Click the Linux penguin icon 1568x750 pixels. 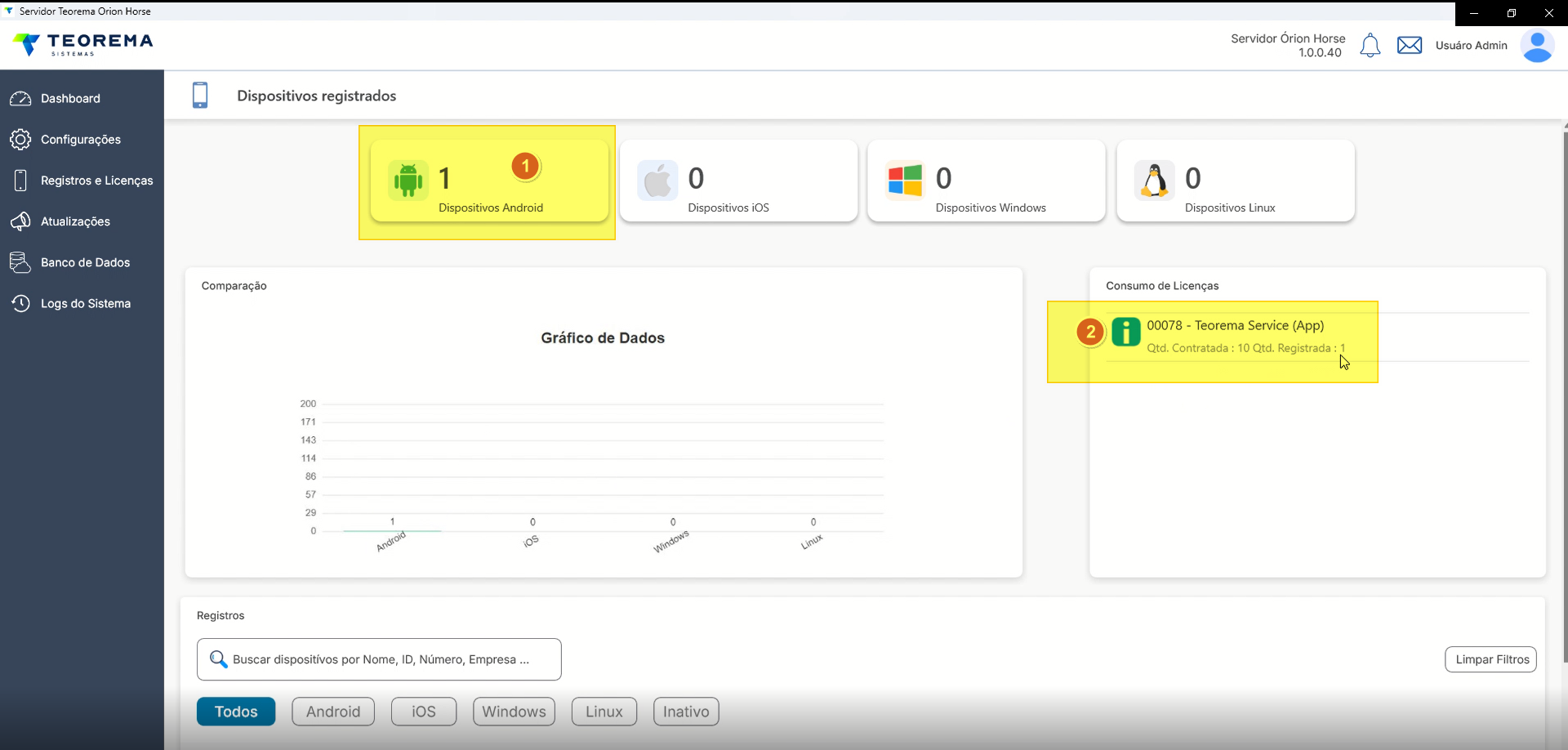pos(1154,180)
